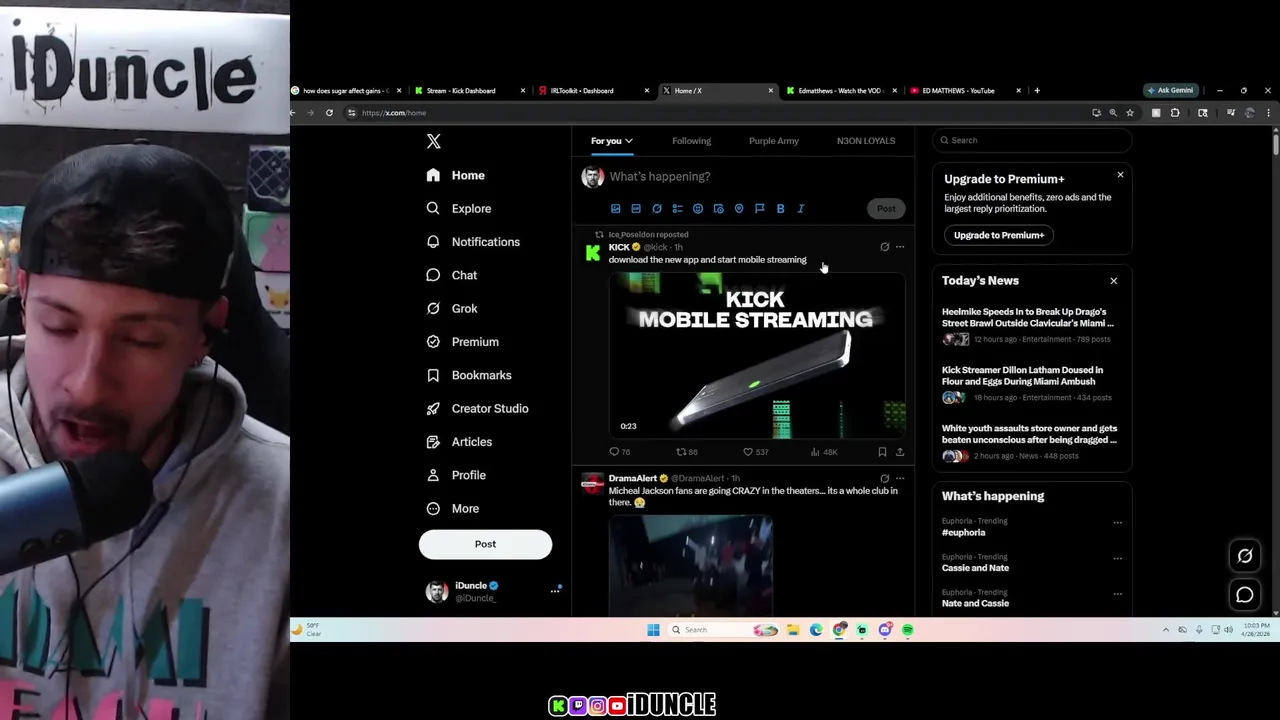Open more options for Cassie and Nate trend
This screenshot has height=720, width=1280.
pyautogui.click(x=1117, y=558)
